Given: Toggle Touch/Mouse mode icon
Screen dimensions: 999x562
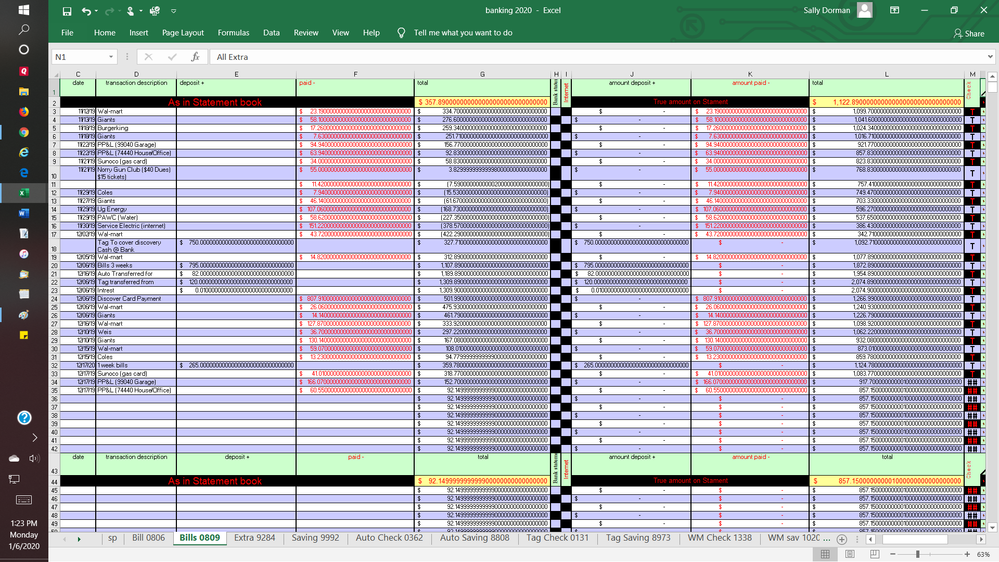Looking at the screenshot, I should [x=130, y=11].
